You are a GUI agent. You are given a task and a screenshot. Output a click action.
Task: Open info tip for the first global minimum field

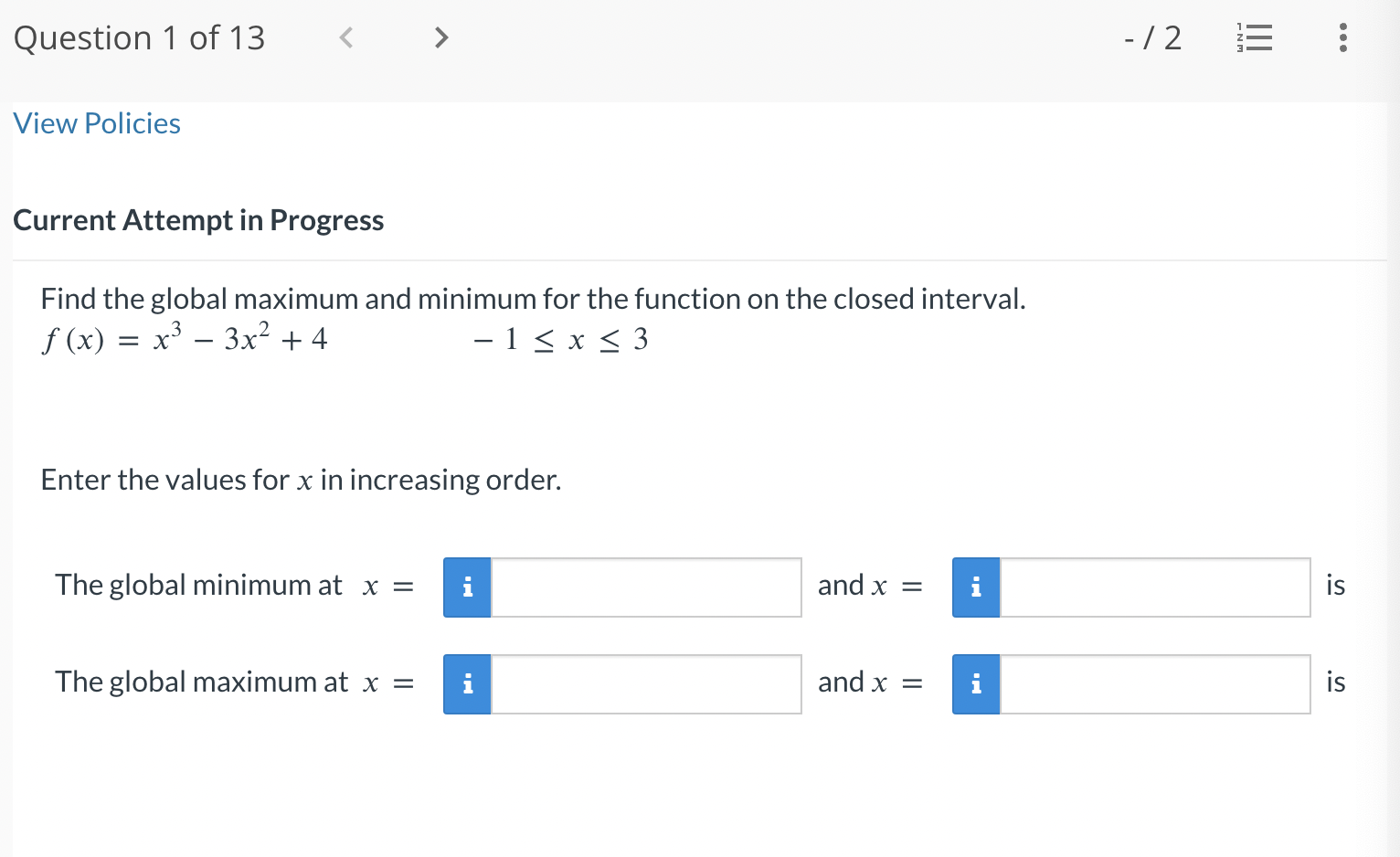[467, 587]
